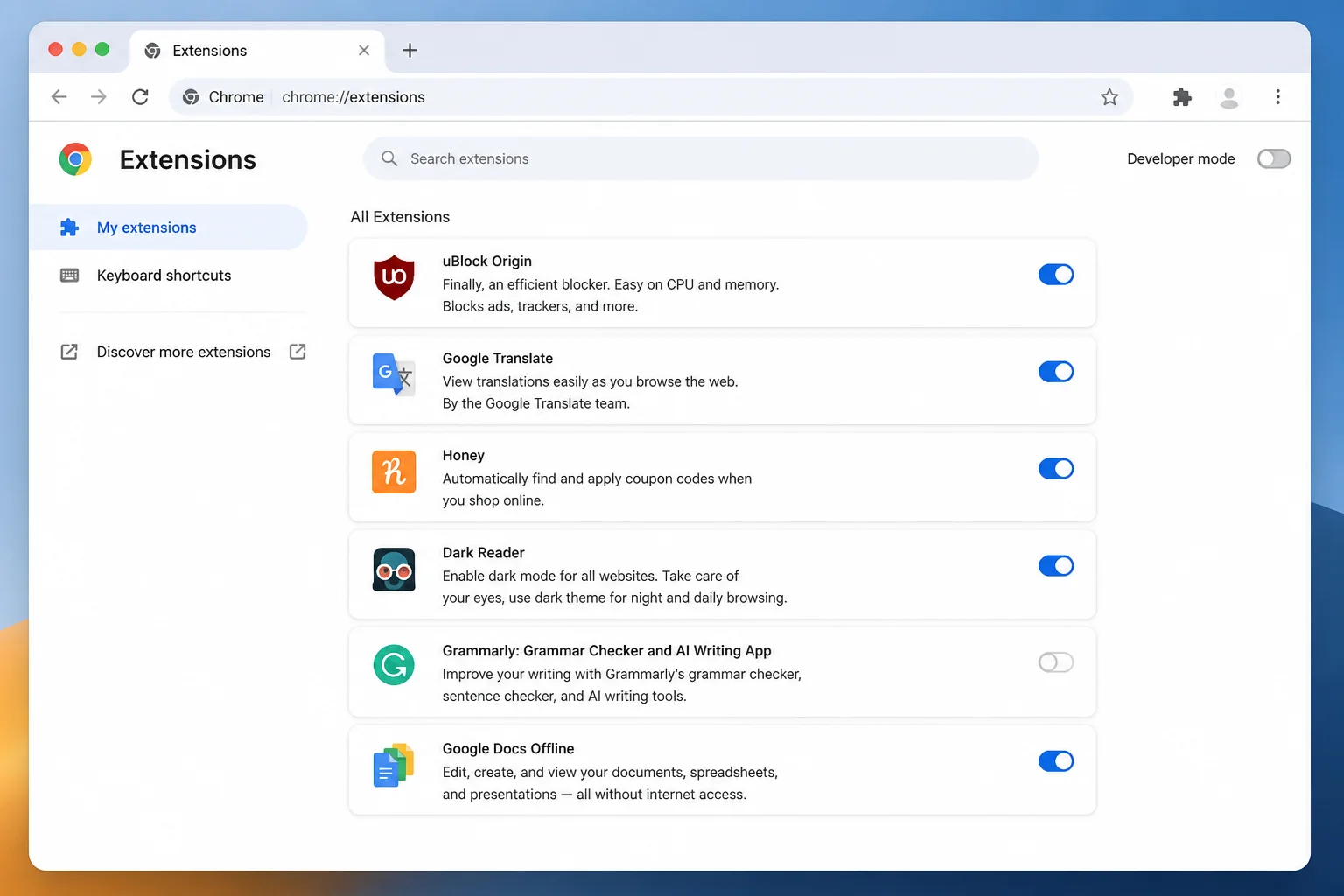Open a new tab with plus button
Viewport: 1344px width, 896px height.
[409, 51]
